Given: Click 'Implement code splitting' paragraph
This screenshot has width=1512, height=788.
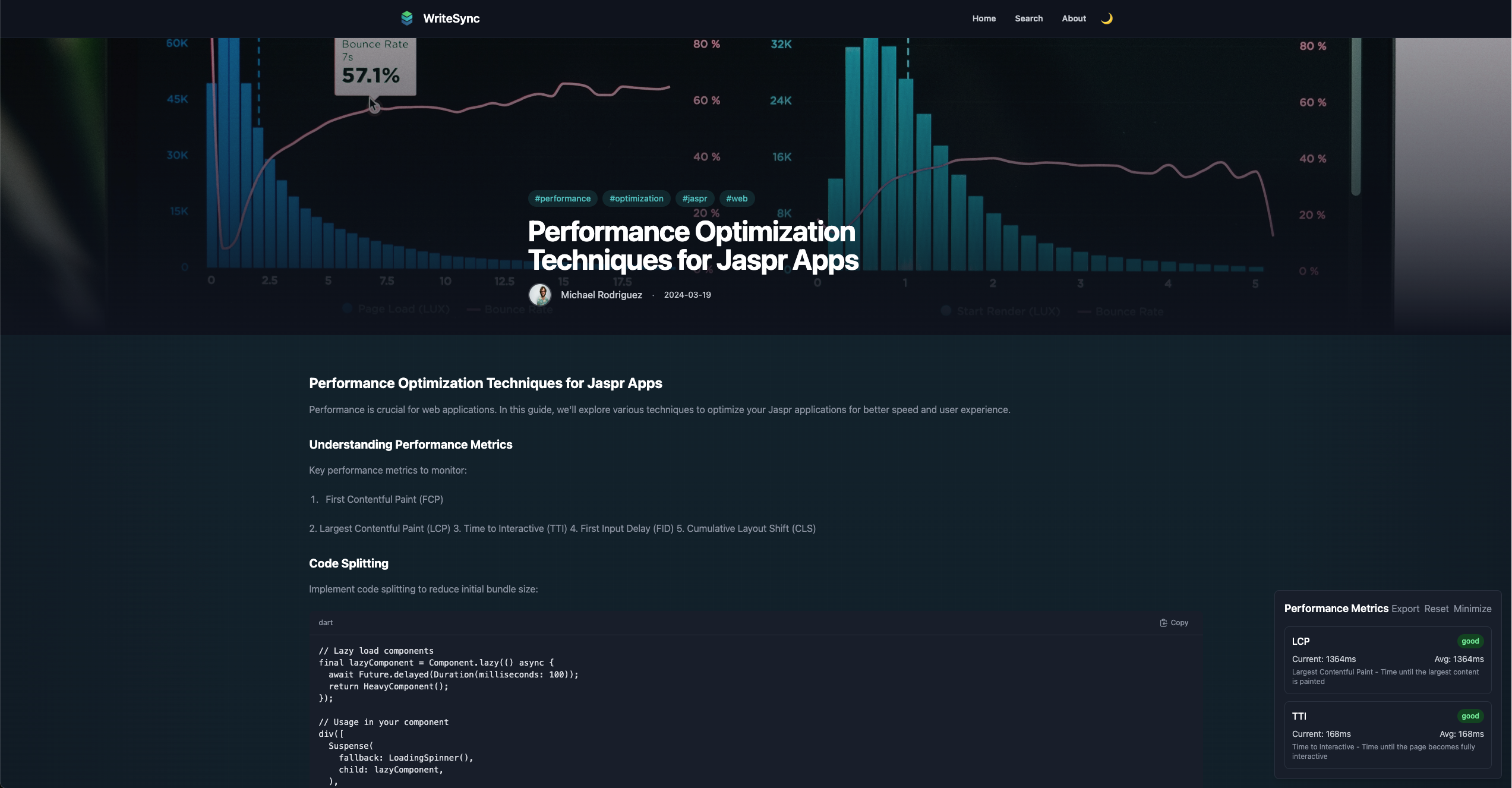Looking at the screenshot, I should click(423, 589).
